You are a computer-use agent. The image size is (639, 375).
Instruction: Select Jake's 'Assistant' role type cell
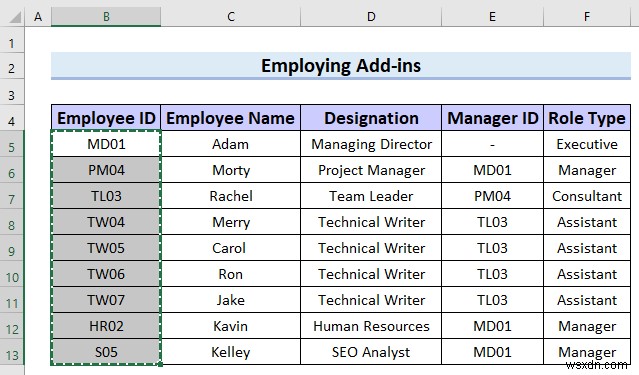coord(587,300)
